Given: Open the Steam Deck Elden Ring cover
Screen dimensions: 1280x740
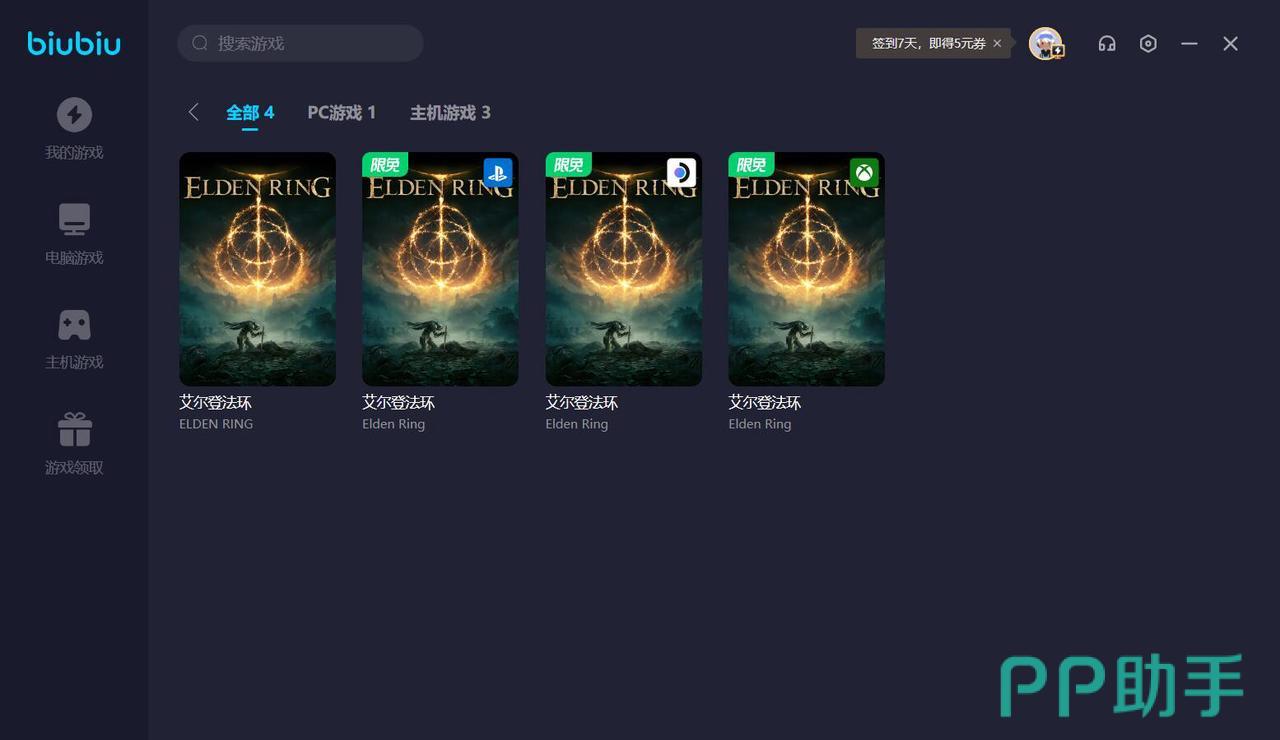Looking at the screenshot, I should point(623,269).
